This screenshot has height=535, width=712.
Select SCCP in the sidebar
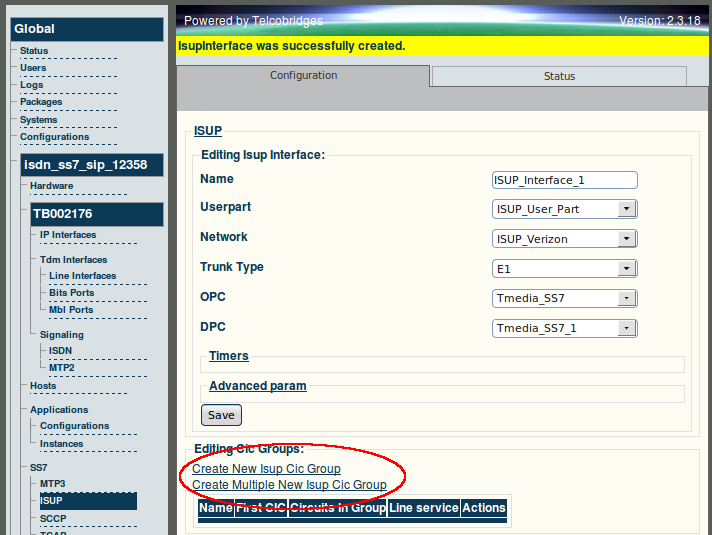pos(53,519)
